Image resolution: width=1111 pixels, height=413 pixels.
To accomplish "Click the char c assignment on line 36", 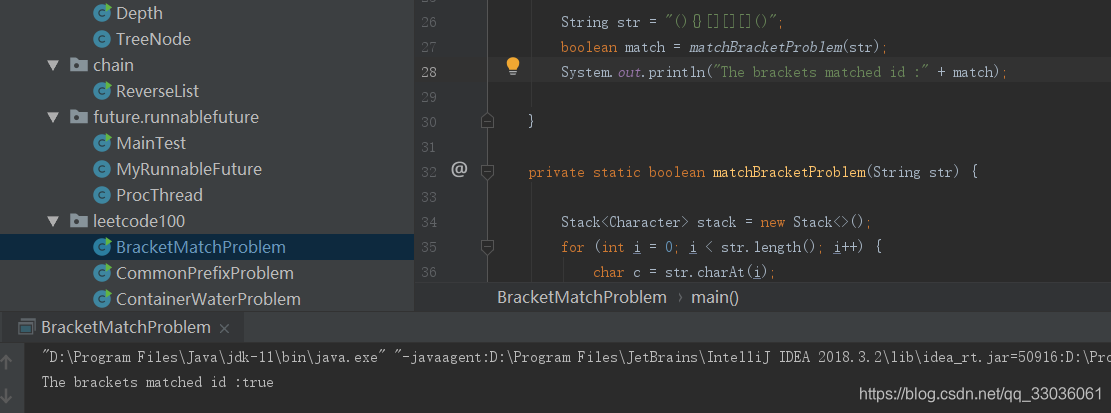I will coord(684,272).
